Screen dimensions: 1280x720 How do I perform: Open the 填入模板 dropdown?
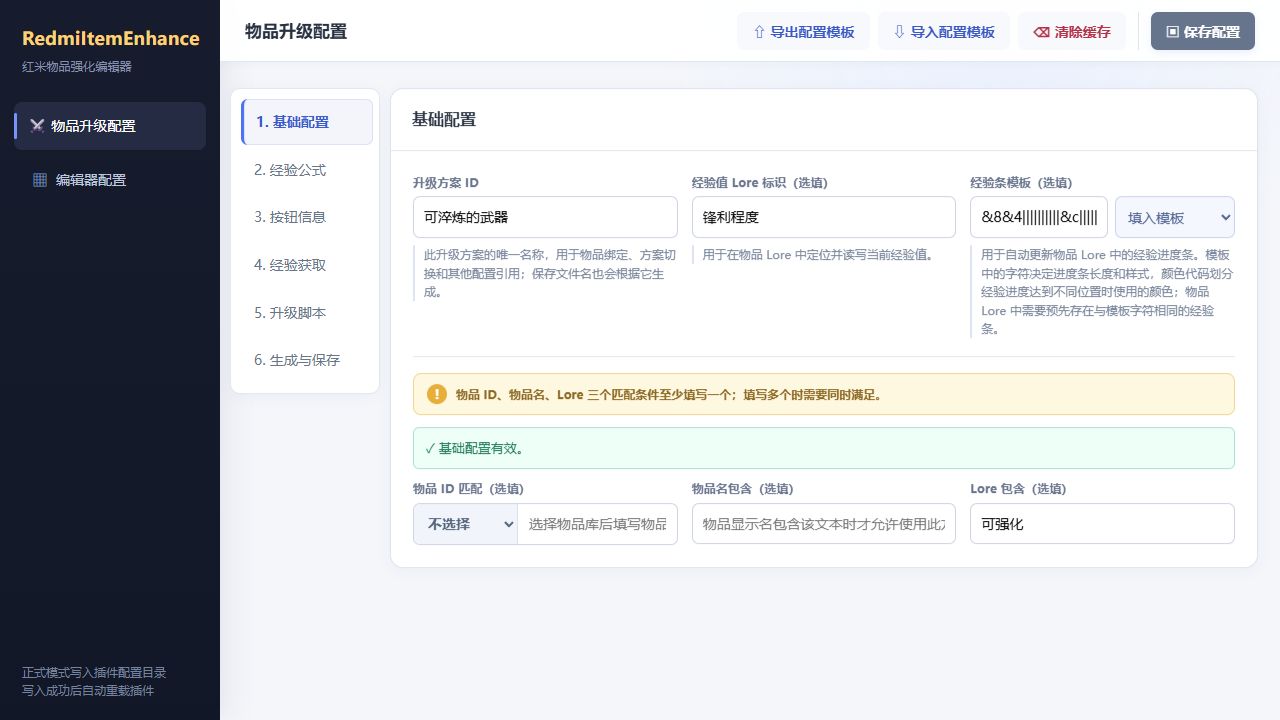coord(1175,217)
